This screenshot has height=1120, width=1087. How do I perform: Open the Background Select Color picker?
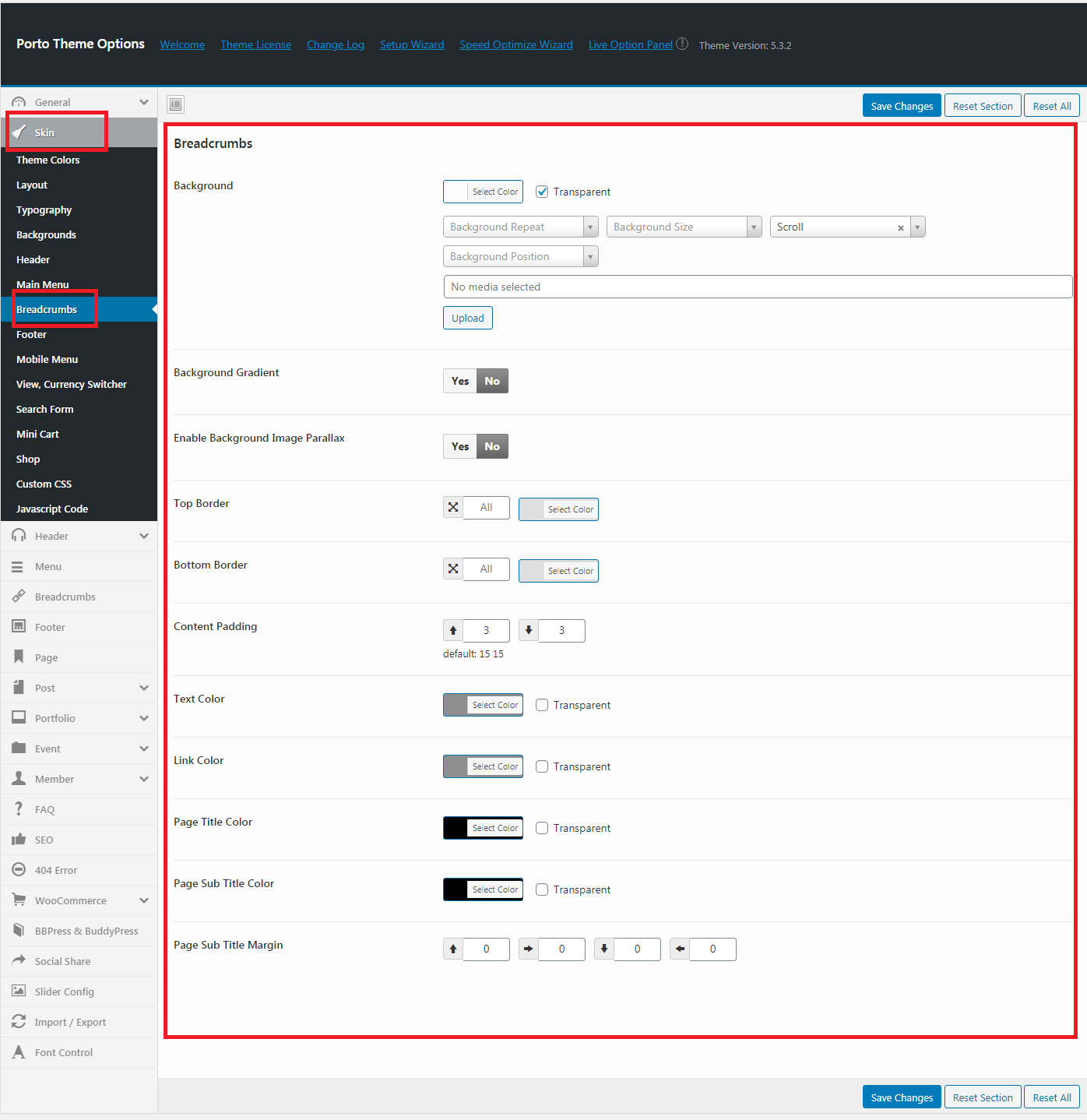(483, 192)
